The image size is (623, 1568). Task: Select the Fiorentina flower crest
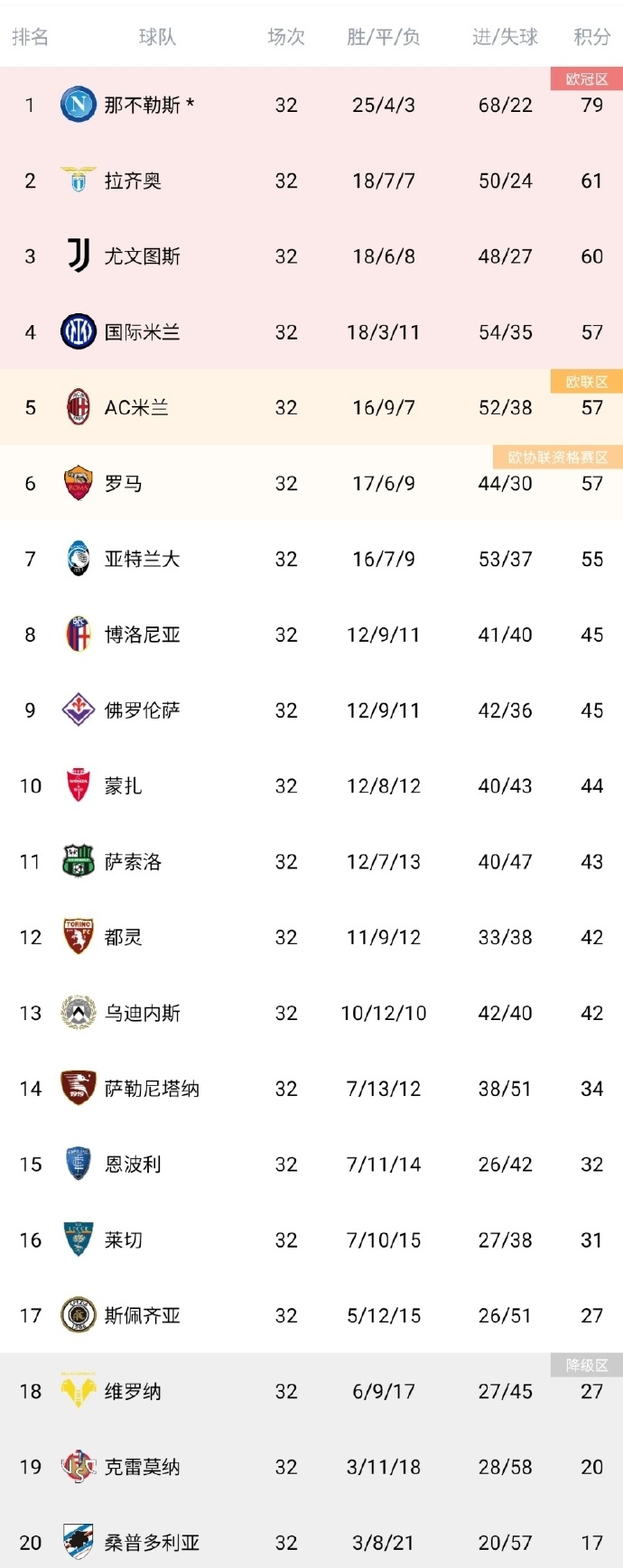(77, 710)
